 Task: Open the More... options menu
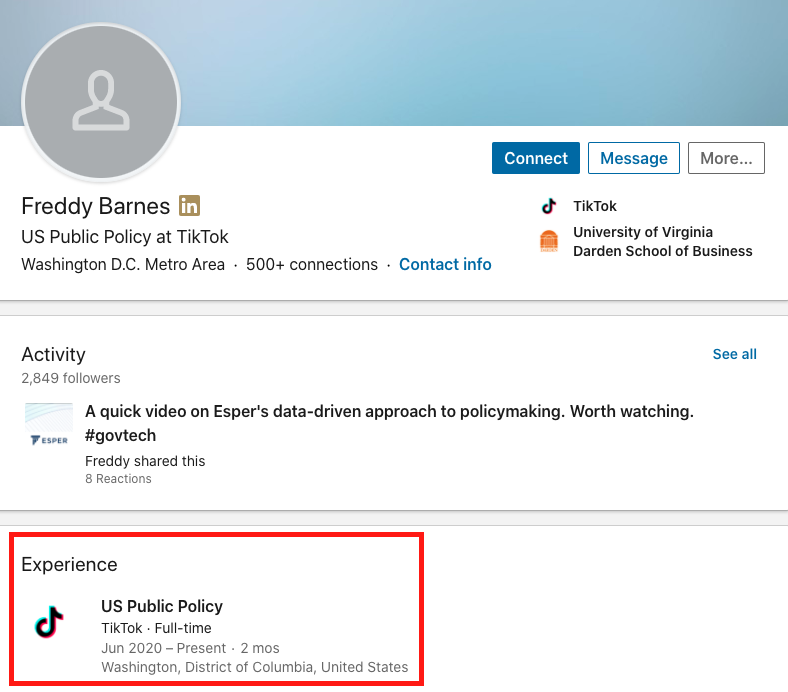726,158
